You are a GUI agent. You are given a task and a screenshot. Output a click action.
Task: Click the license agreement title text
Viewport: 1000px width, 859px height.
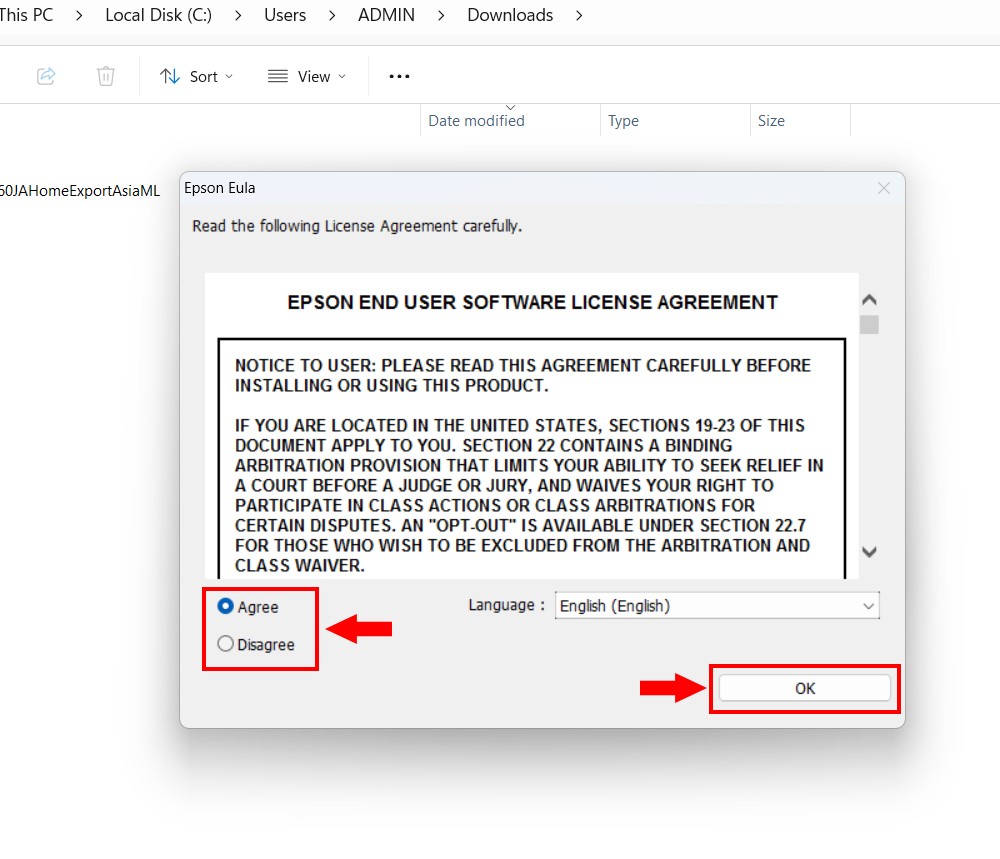(x=533, y=302)
